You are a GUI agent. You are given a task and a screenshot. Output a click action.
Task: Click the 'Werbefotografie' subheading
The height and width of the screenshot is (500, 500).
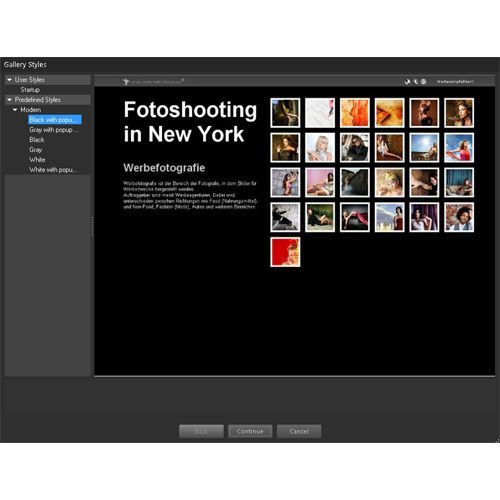tap(164, 168)
